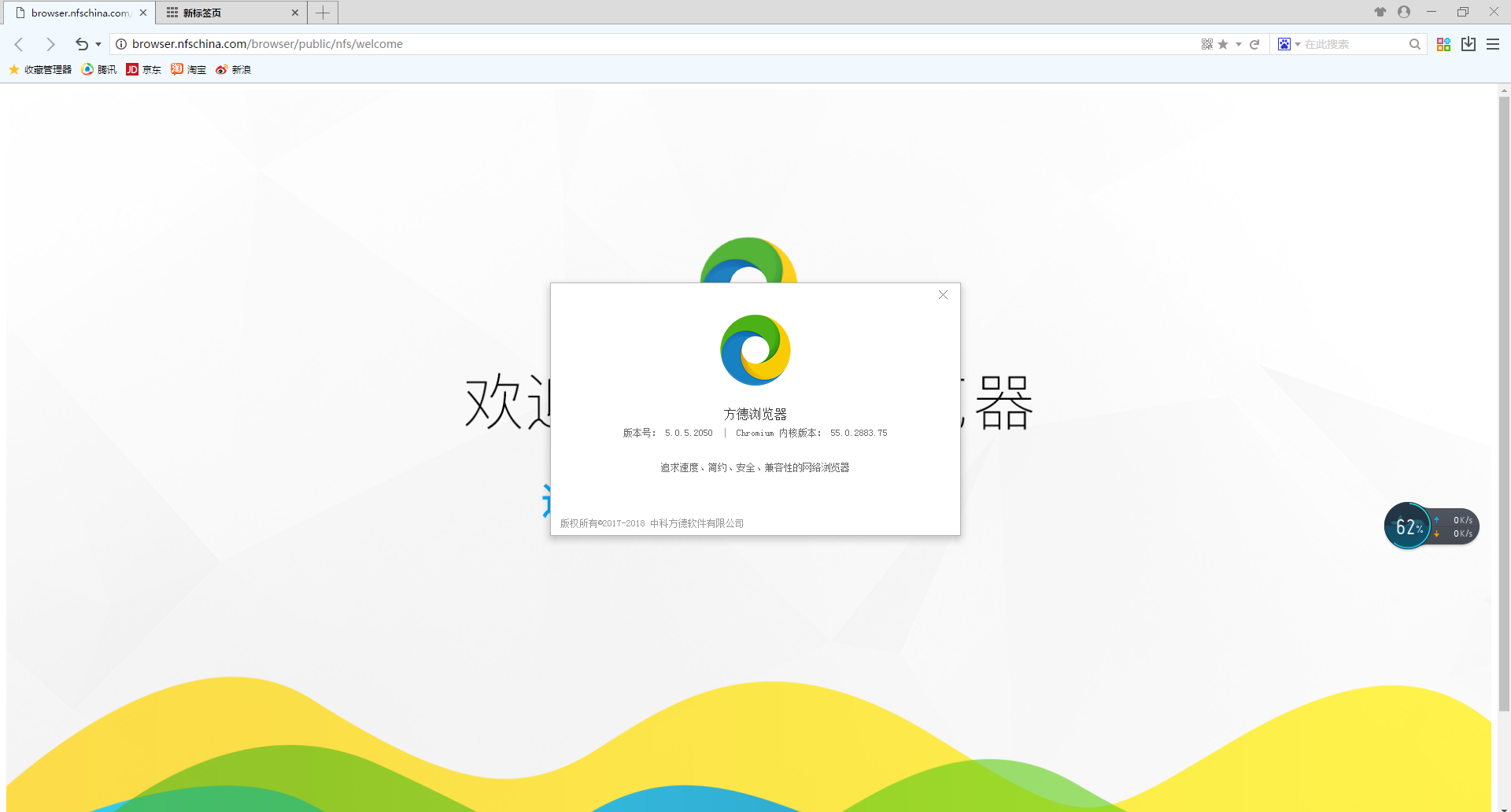The height and width of the screenshot is (812, 1511).
Task: Open the downloads icon in the toolbar
Action: [x=1469, y=44]
